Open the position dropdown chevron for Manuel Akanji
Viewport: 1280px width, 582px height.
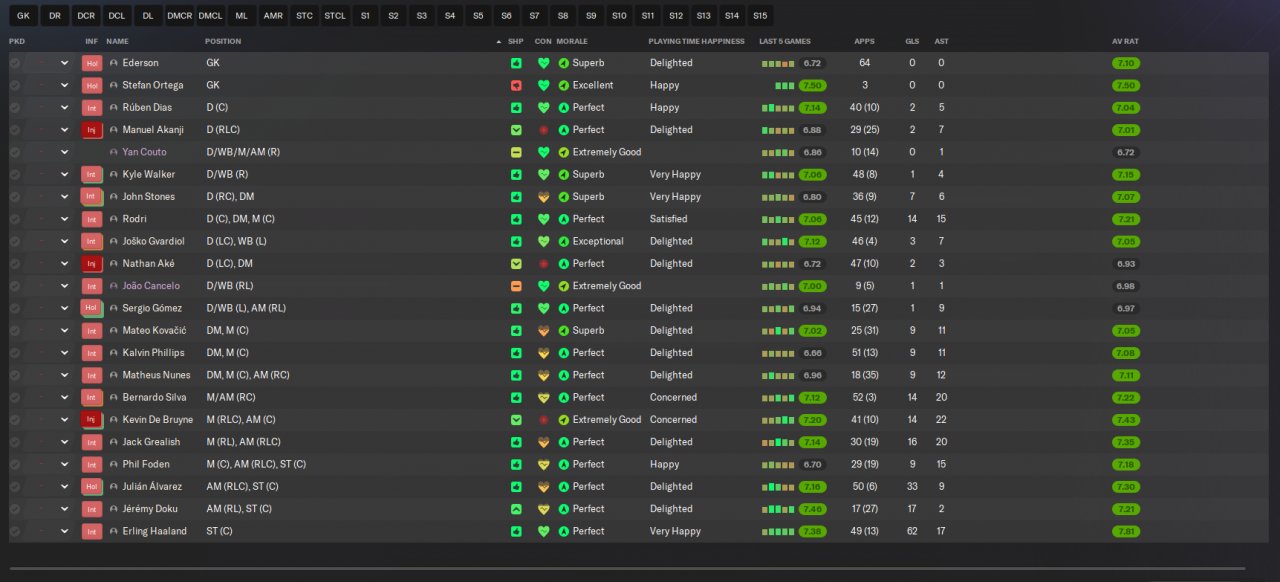pos(65,130)
